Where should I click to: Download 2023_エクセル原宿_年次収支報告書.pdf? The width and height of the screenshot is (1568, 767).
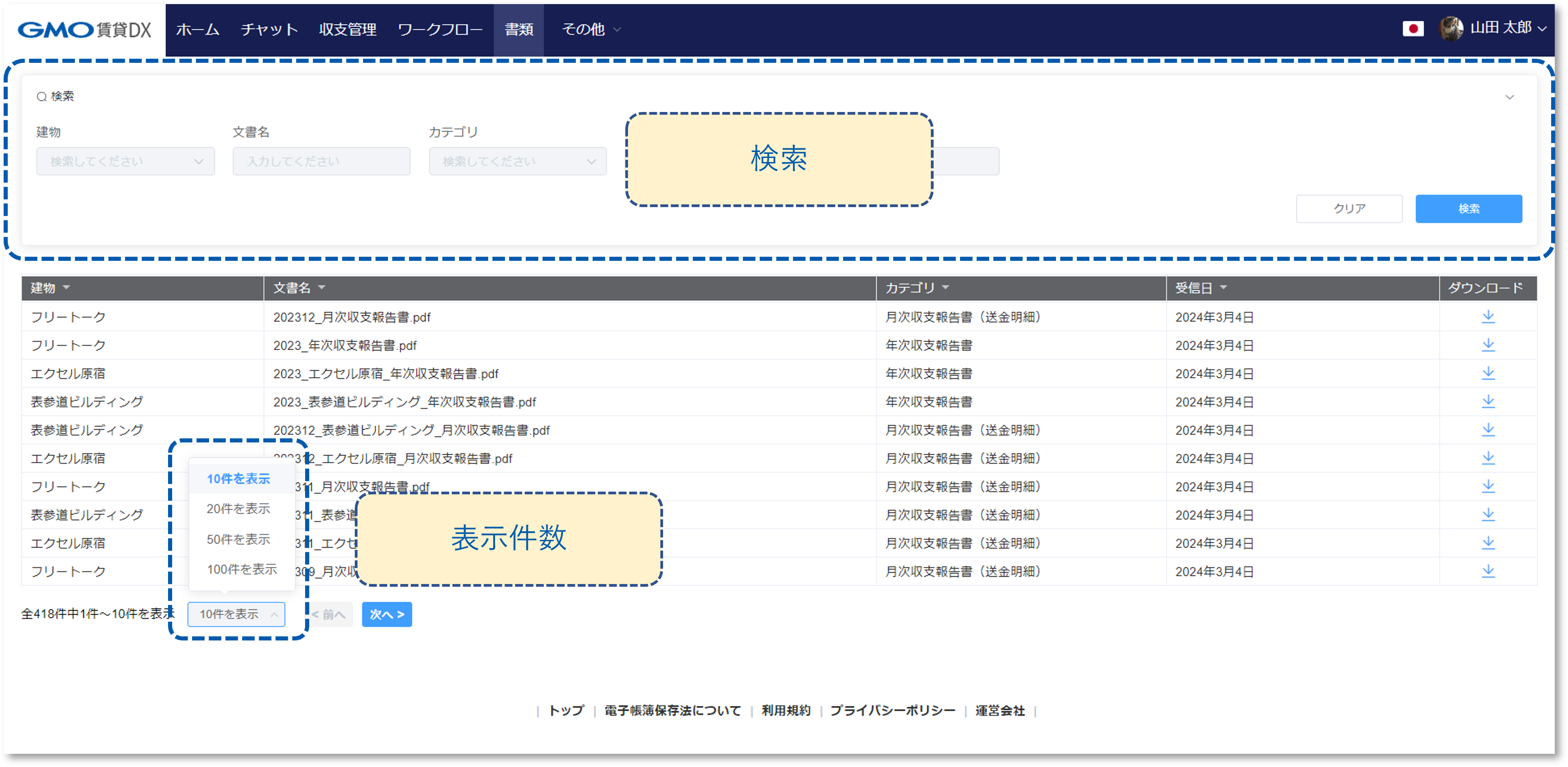pos(1489,373)
